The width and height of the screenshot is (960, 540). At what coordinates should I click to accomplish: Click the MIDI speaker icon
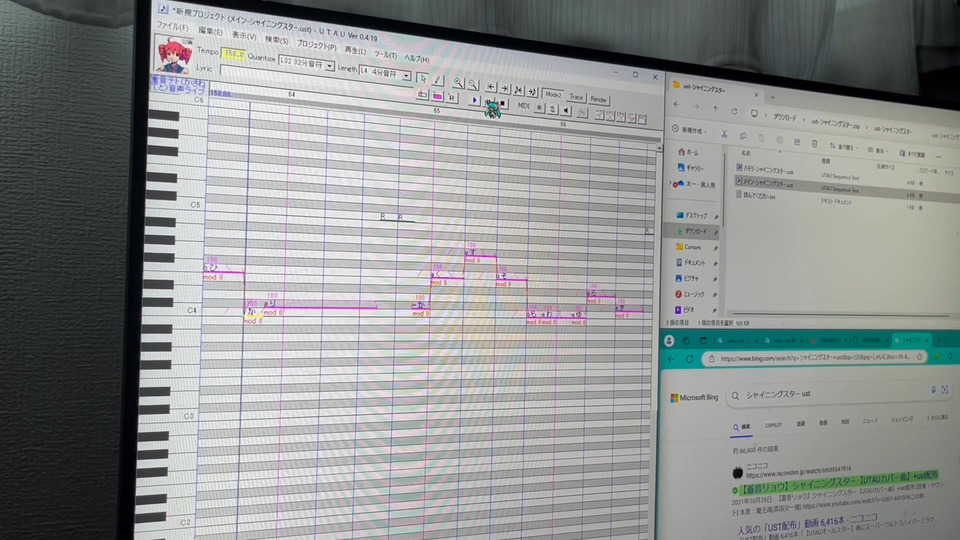[566, 111]
